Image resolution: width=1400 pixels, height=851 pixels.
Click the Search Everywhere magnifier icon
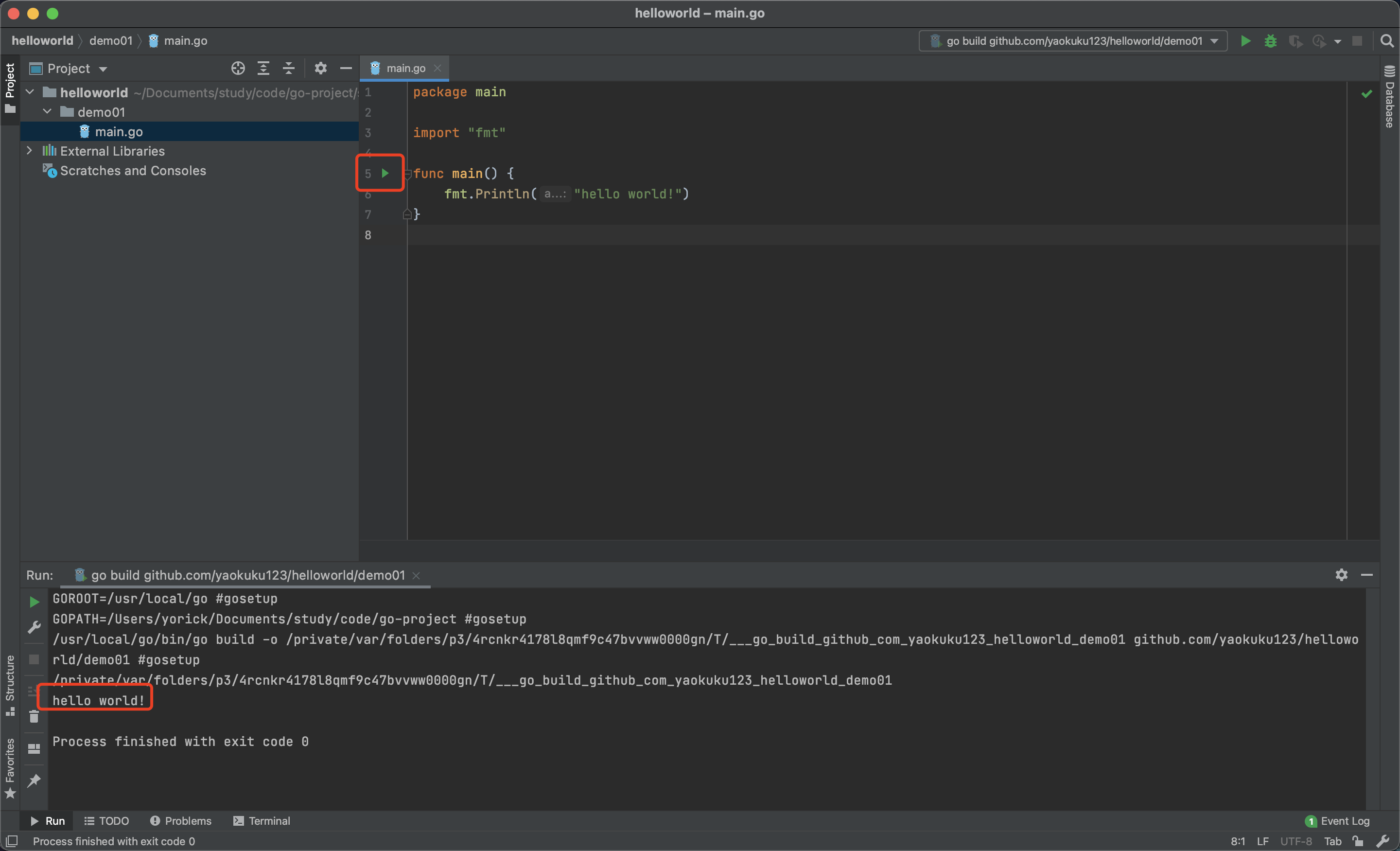[1386, 41]
